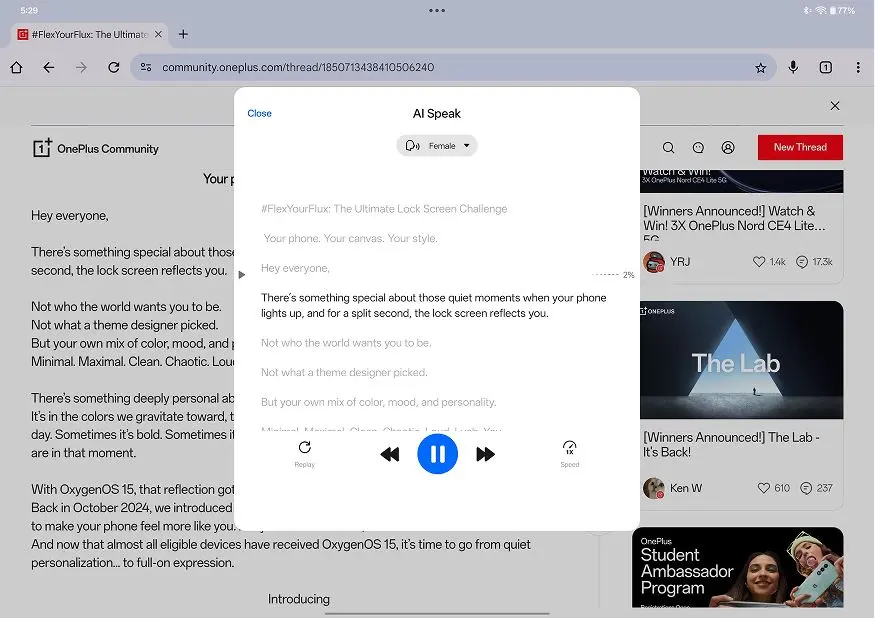Select the #FlexYourFlux browser tab
This screenshot has width=875, height=618.
[x=85, y=34]
